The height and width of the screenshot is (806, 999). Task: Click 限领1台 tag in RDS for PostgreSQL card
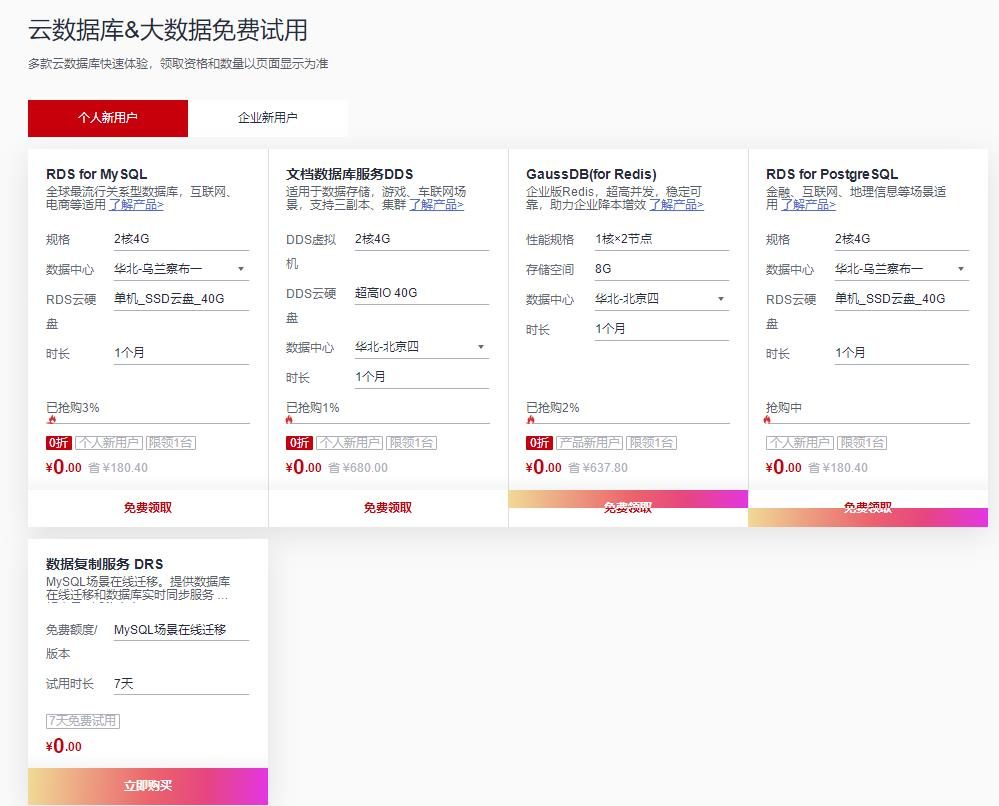click(x=861, y=443)
